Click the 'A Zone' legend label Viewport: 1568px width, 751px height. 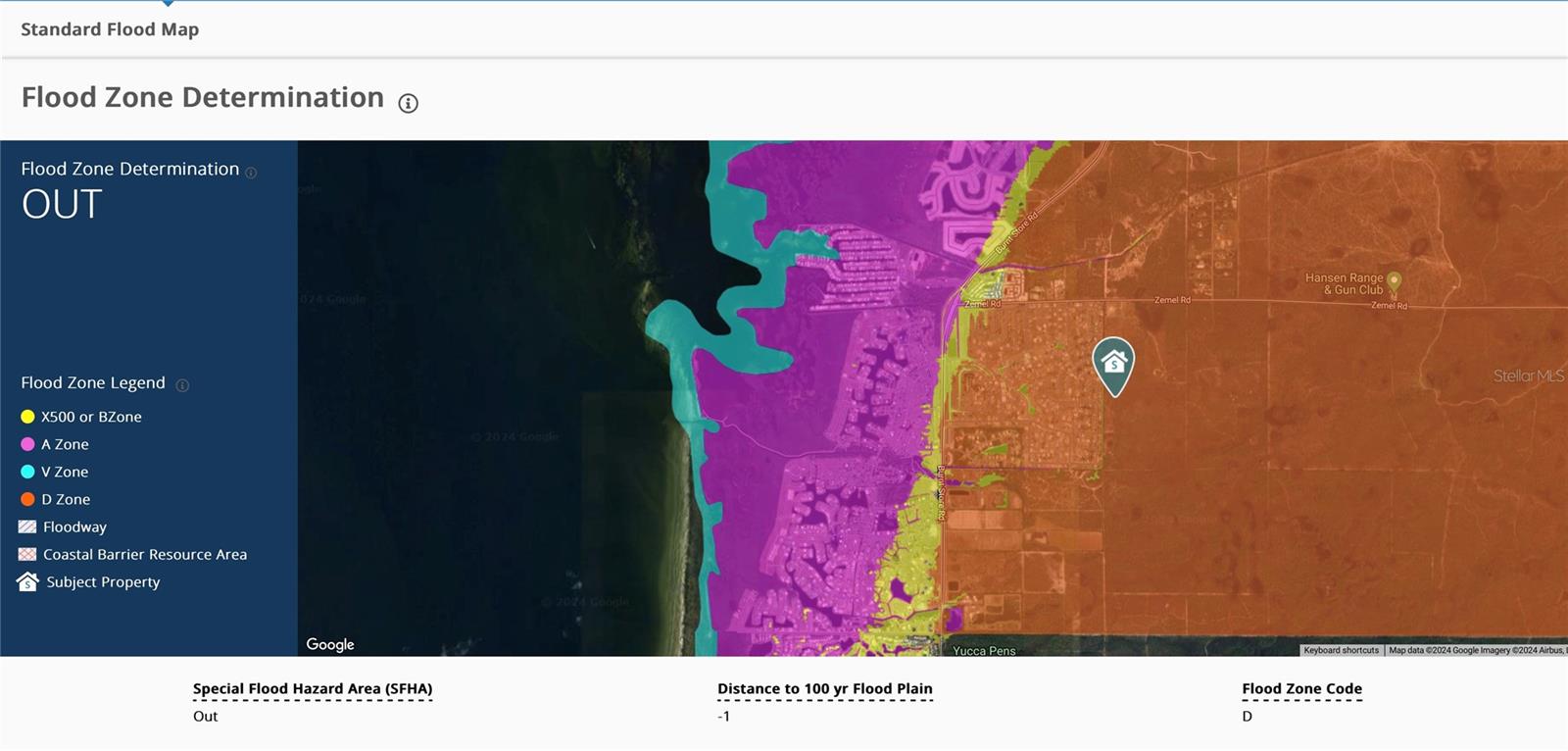point(65,444)
